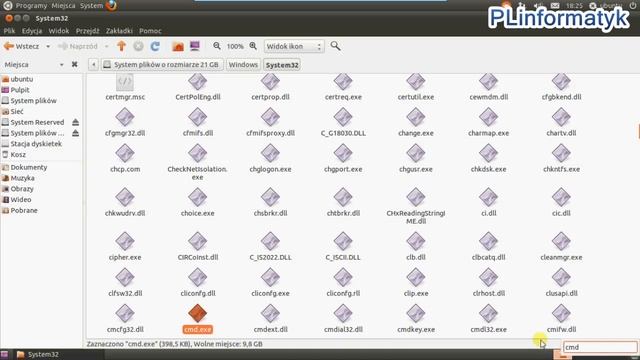The image size is (640, 360).
Task: Go up to the parent folder arrow
Action: (121, 46)
